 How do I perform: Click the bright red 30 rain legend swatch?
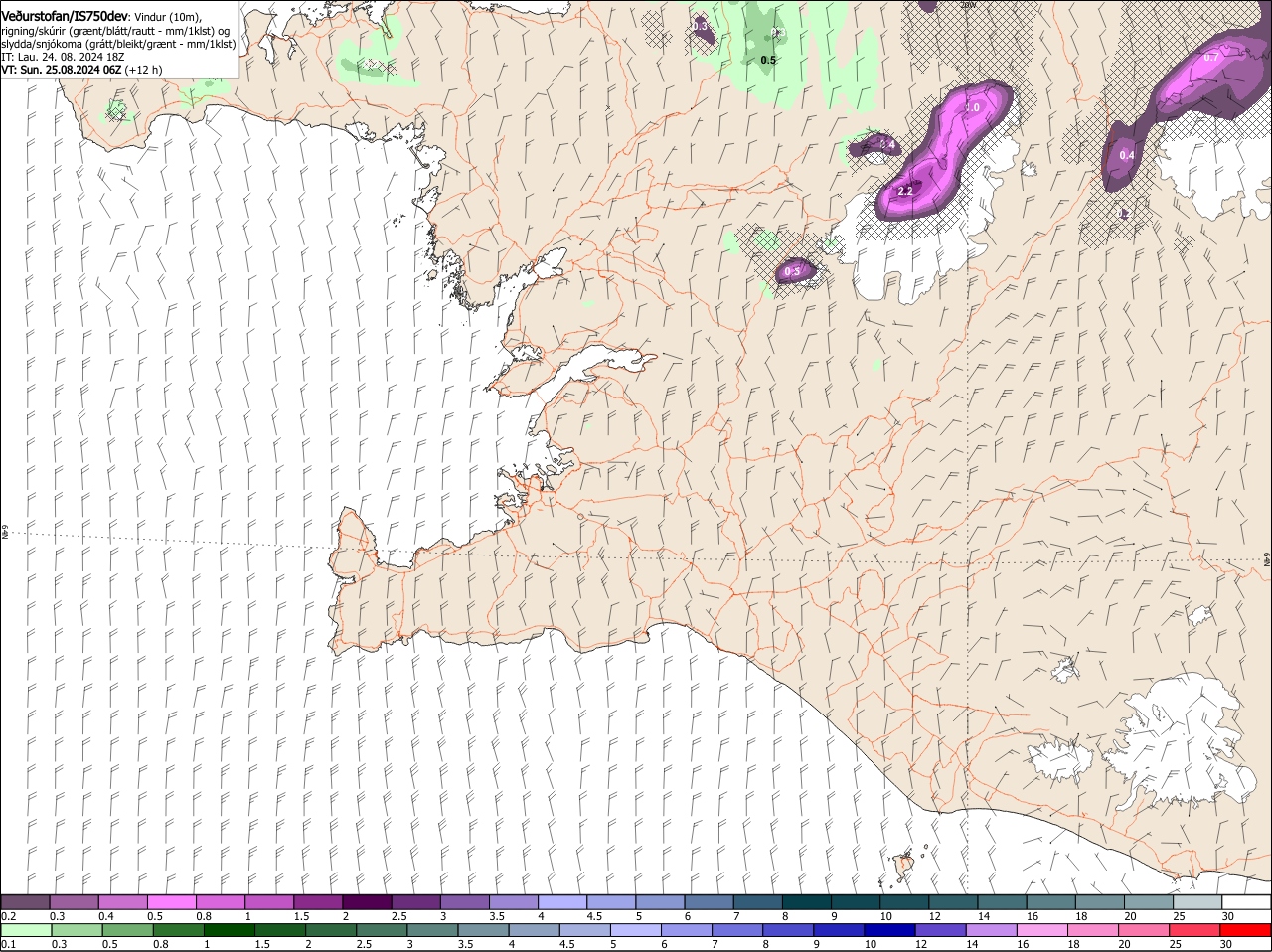1245,931
